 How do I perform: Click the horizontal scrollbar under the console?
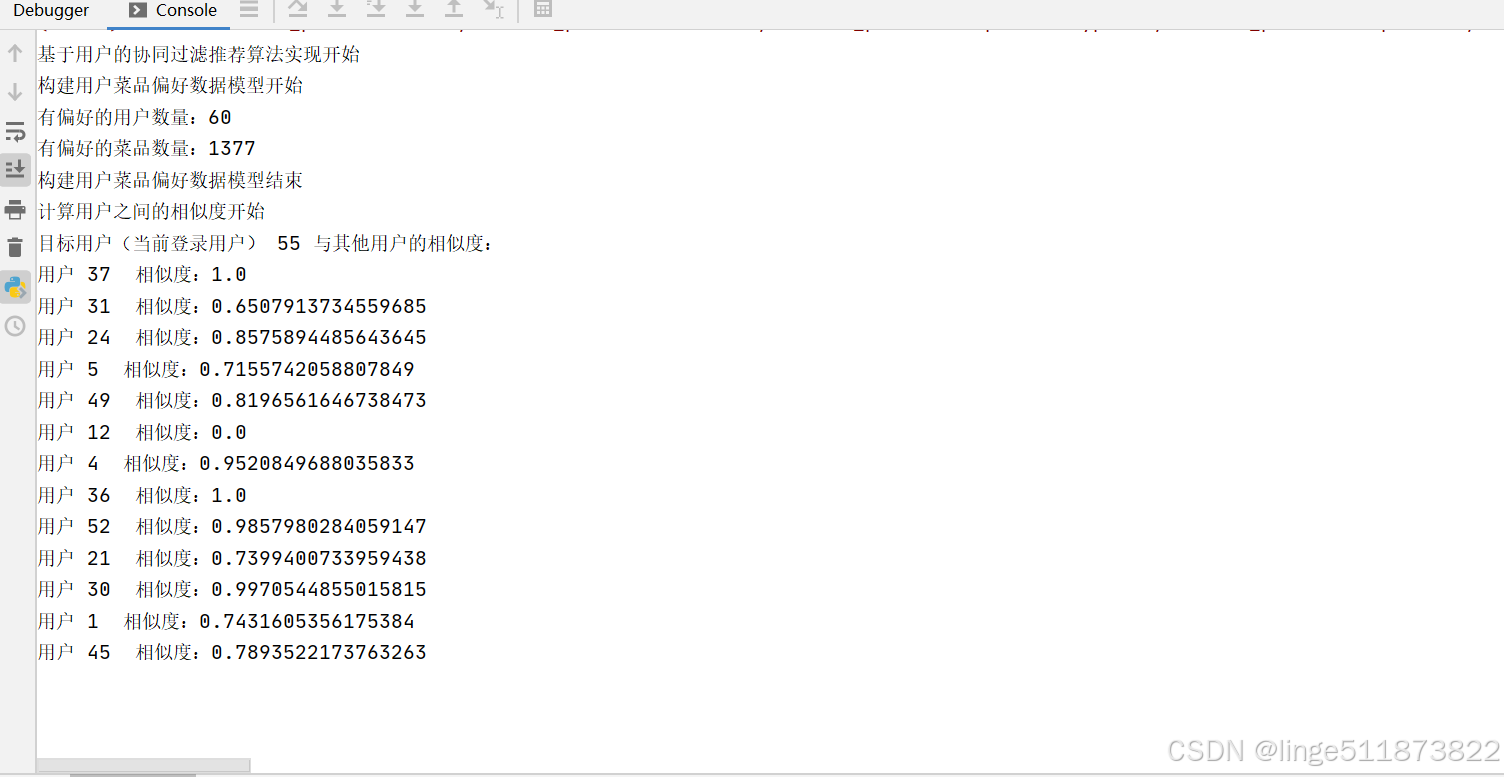pyautogui.click(x=143, y=765)
